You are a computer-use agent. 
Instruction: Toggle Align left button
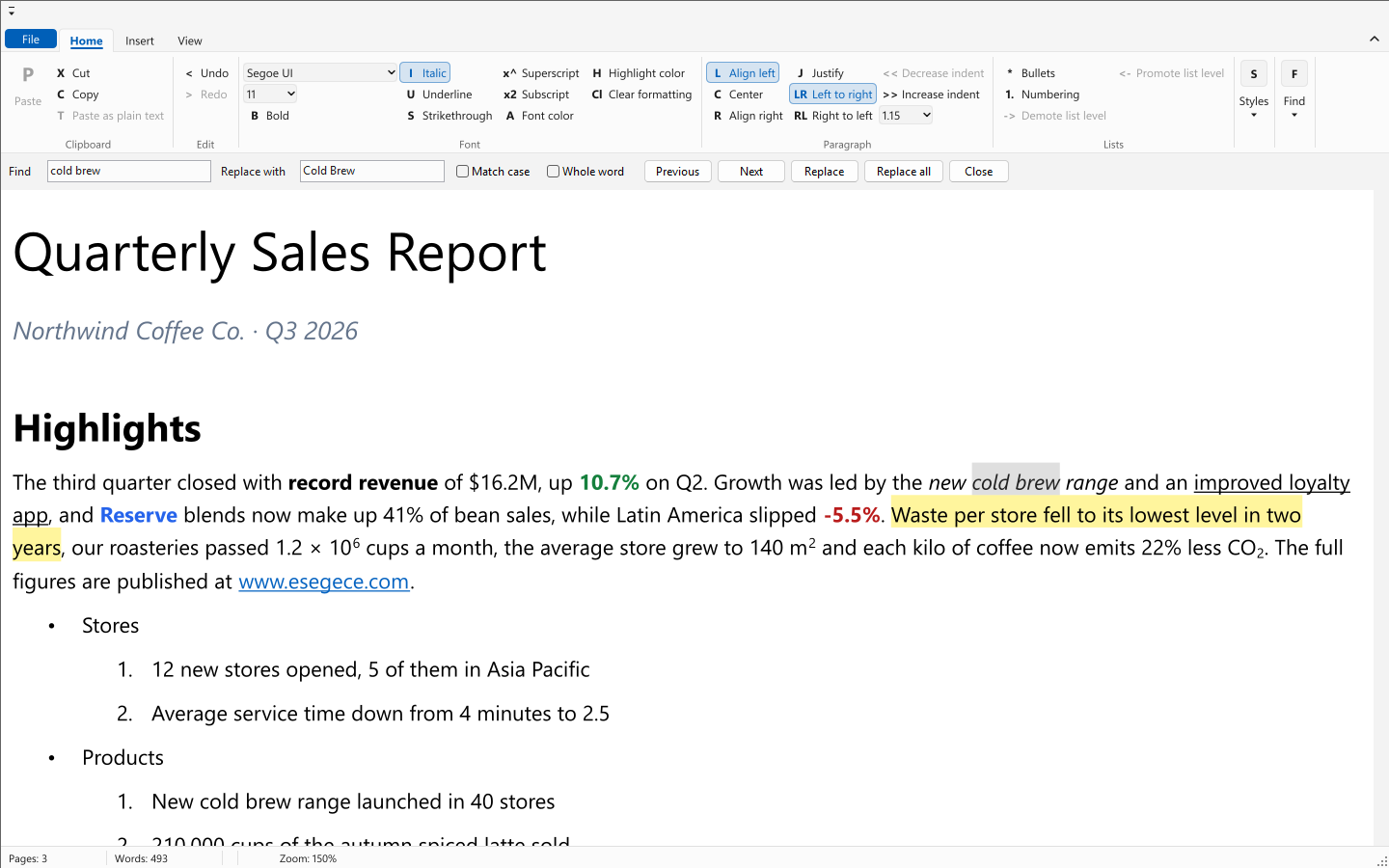pyautogui.click(x=743, y=73)
